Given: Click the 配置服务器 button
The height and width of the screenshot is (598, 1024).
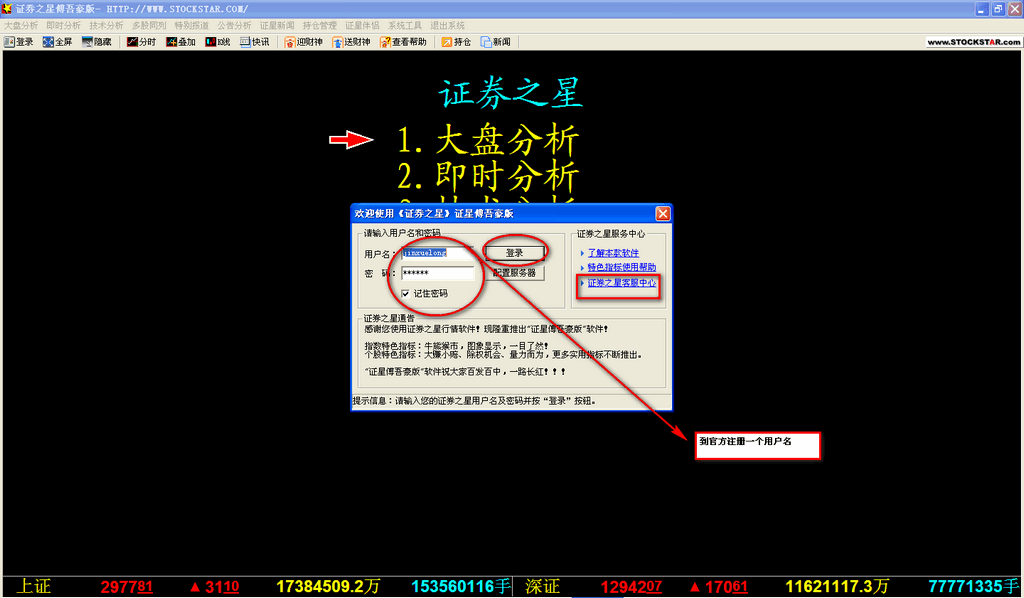Looking at the screenshot, I should [515, 273].
